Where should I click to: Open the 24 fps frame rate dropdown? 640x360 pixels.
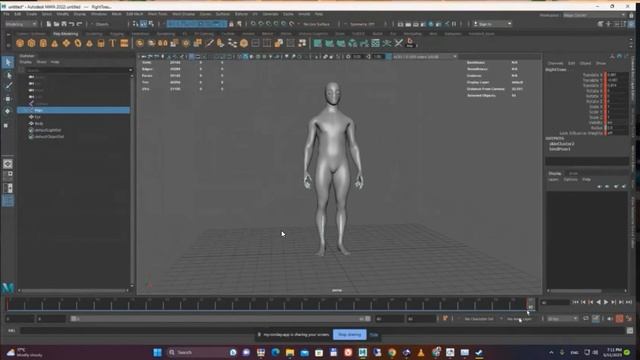[563, 319]
